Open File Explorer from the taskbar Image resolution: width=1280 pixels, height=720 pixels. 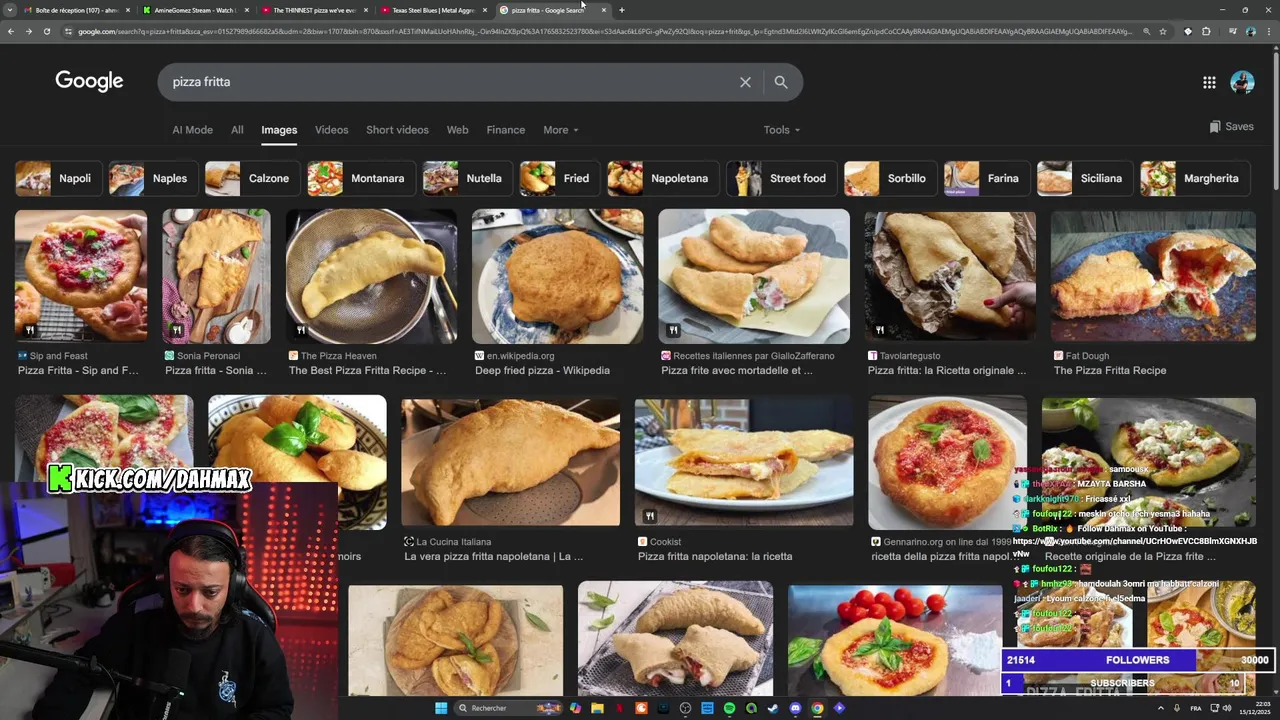tap(597, 708)
